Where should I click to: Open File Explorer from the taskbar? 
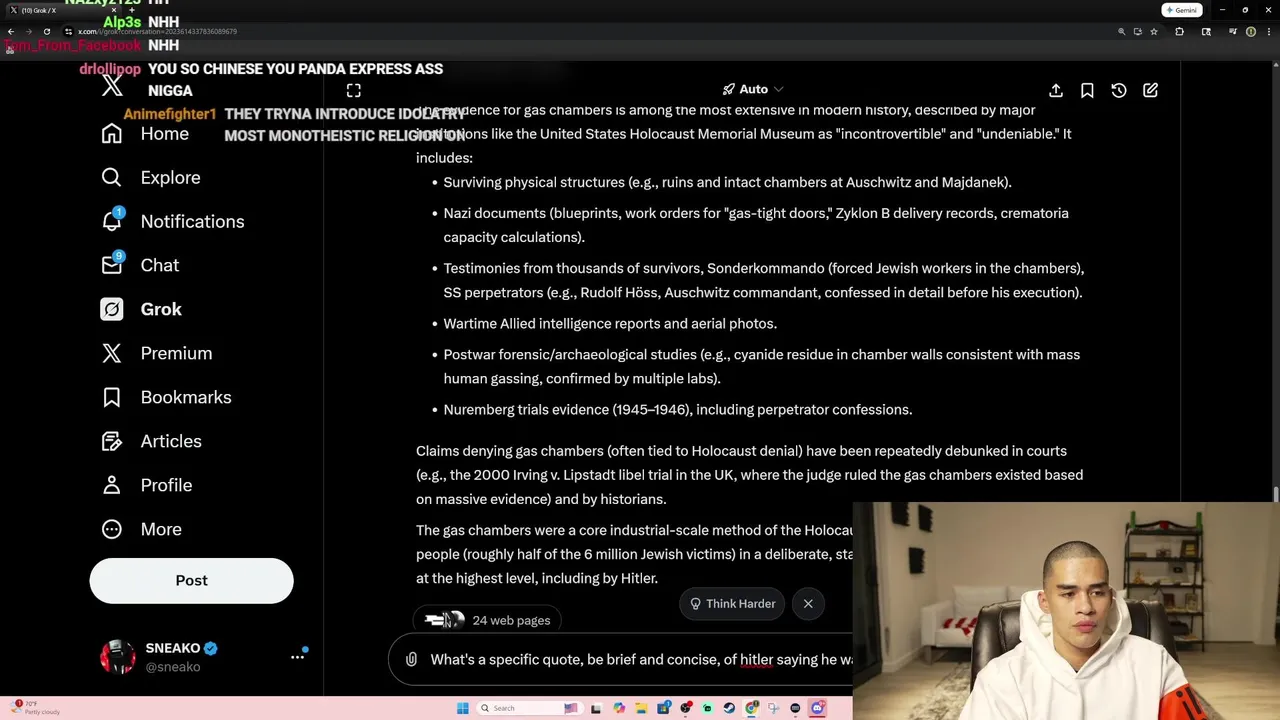pyautogui.click(x=641, y=708)
